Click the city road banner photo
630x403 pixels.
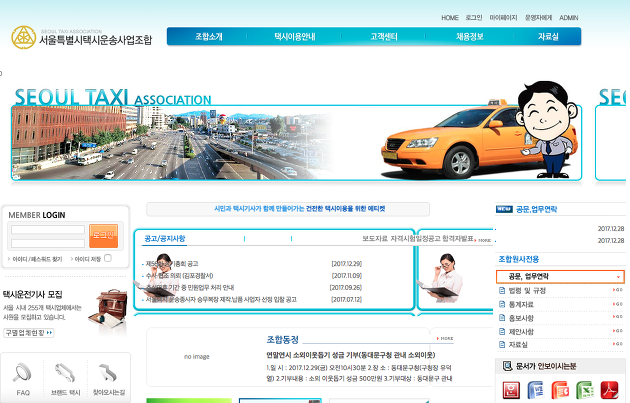tap(173, 143)
